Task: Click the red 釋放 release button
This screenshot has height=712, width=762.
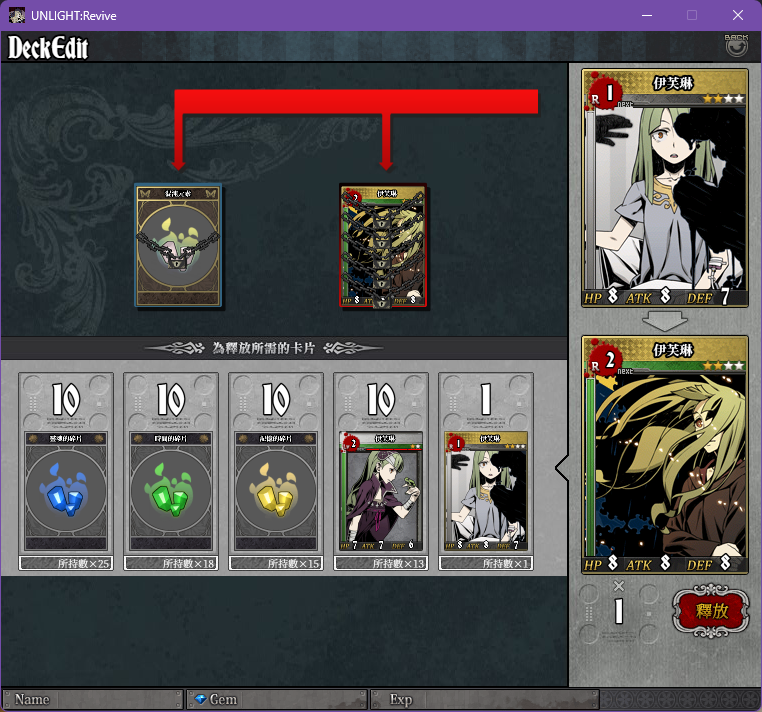Action: tap(711, 611)
